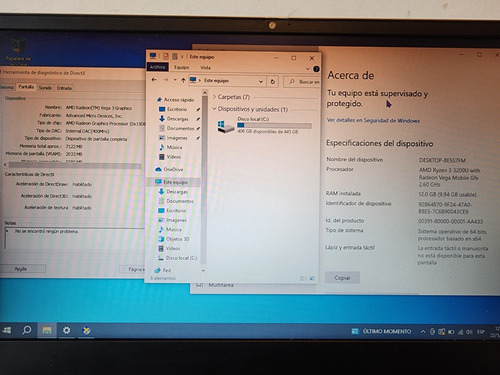
Task: Click navigation pane scrollbar up arrow
Action: 205,93
